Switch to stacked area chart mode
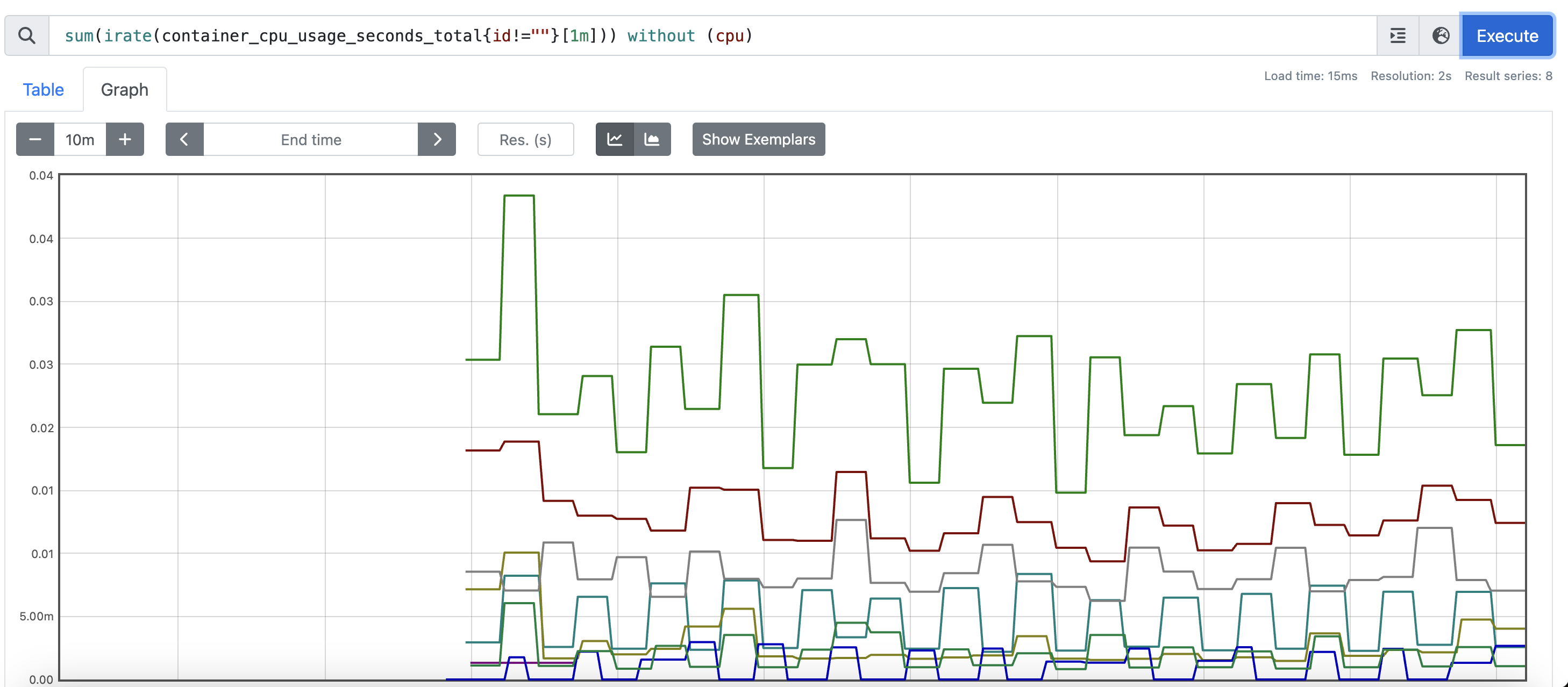This screenshot has height=687, width=1568. pos(652,139)
